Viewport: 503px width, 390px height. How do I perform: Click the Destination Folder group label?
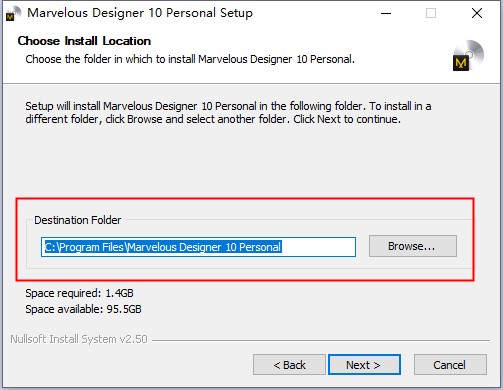pyautogui.click(x=77, y=220)
